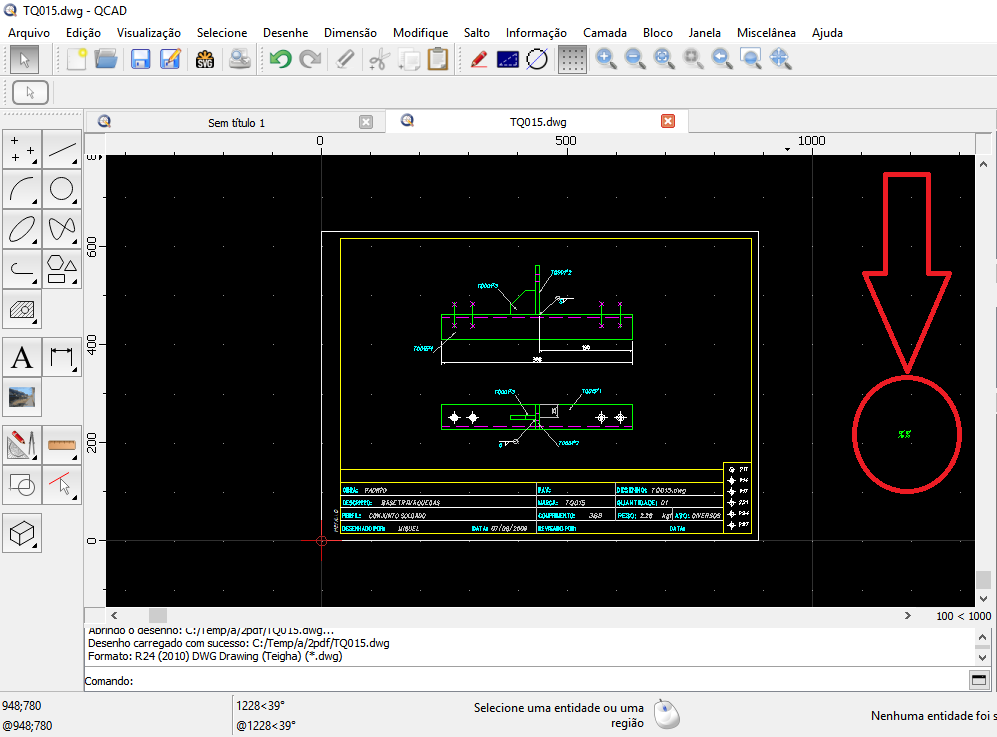Paste from clipboard icon

click(x=438, y=60)
